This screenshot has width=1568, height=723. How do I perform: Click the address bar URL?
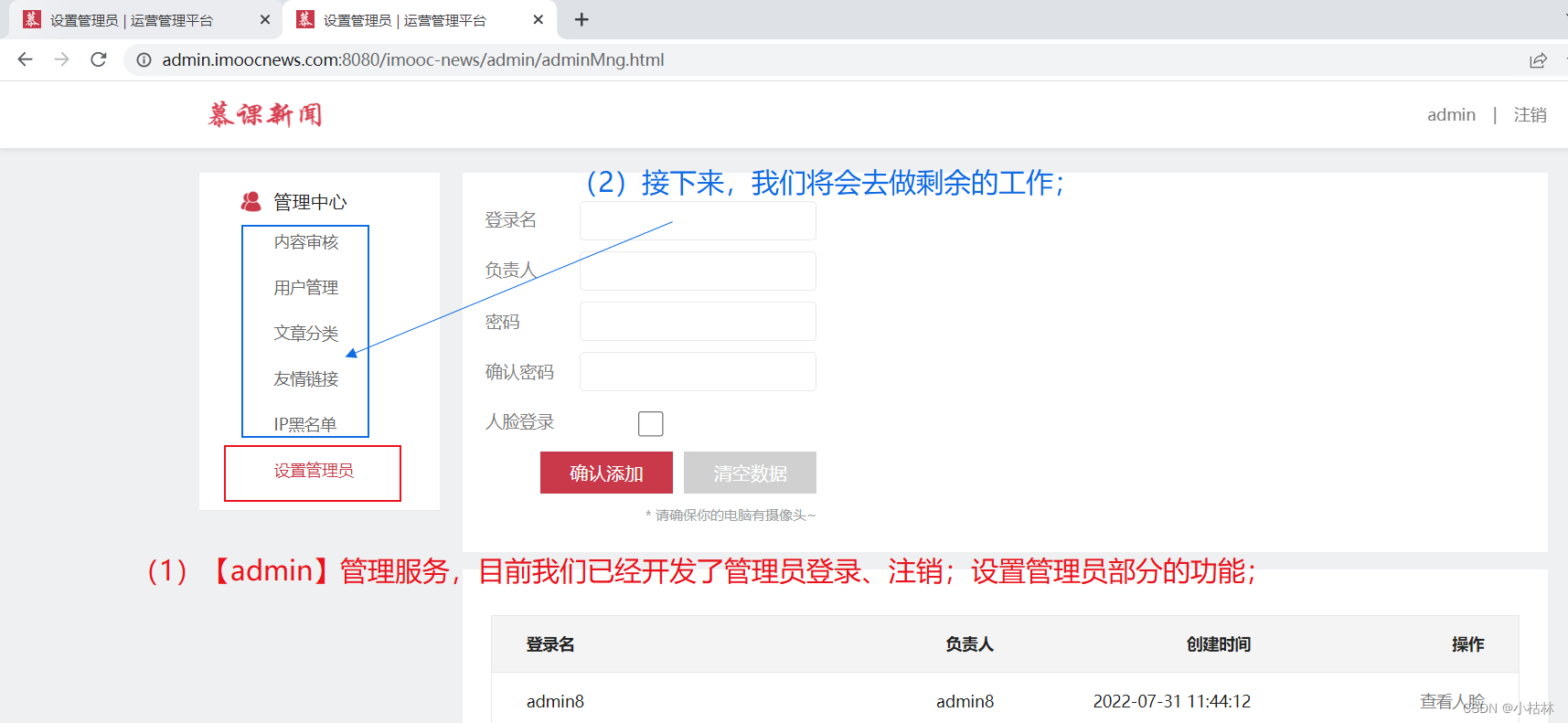tap(413, 60)
